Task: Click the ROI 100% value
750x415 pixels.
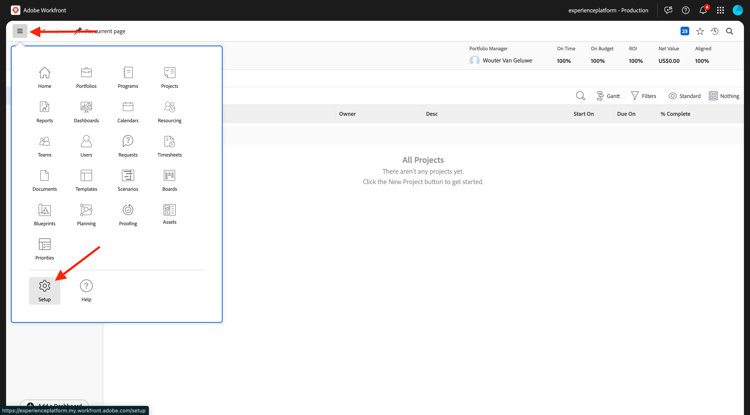Action: [636, 61]
